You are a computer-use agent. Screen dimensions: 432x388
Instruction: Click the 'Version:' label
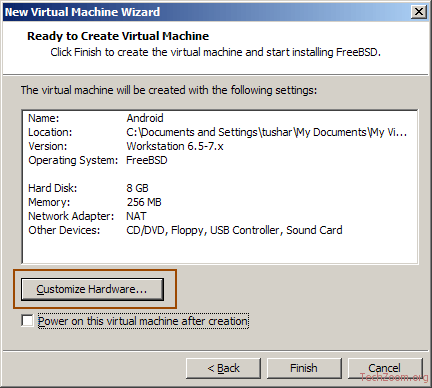(x=48, y=146)
